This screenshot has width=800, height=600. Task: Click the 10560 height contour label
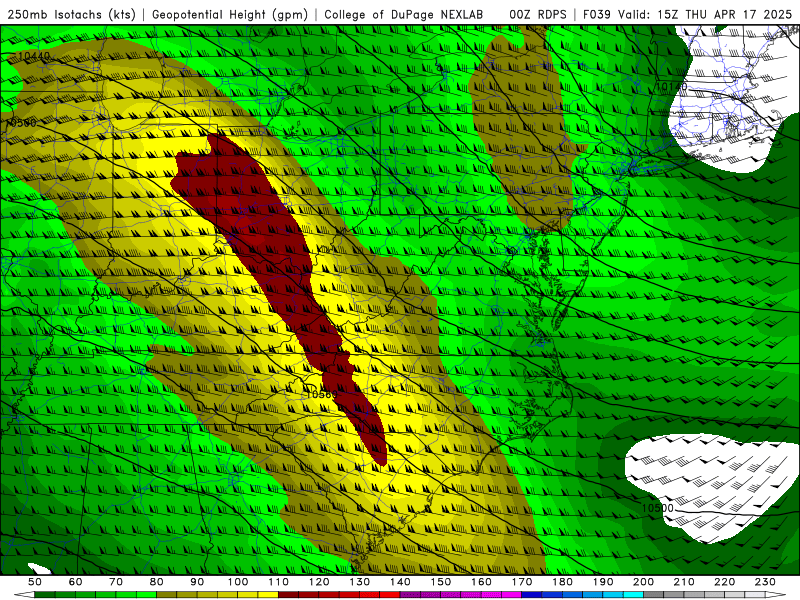pyautogui.click(x=321, y=394)
